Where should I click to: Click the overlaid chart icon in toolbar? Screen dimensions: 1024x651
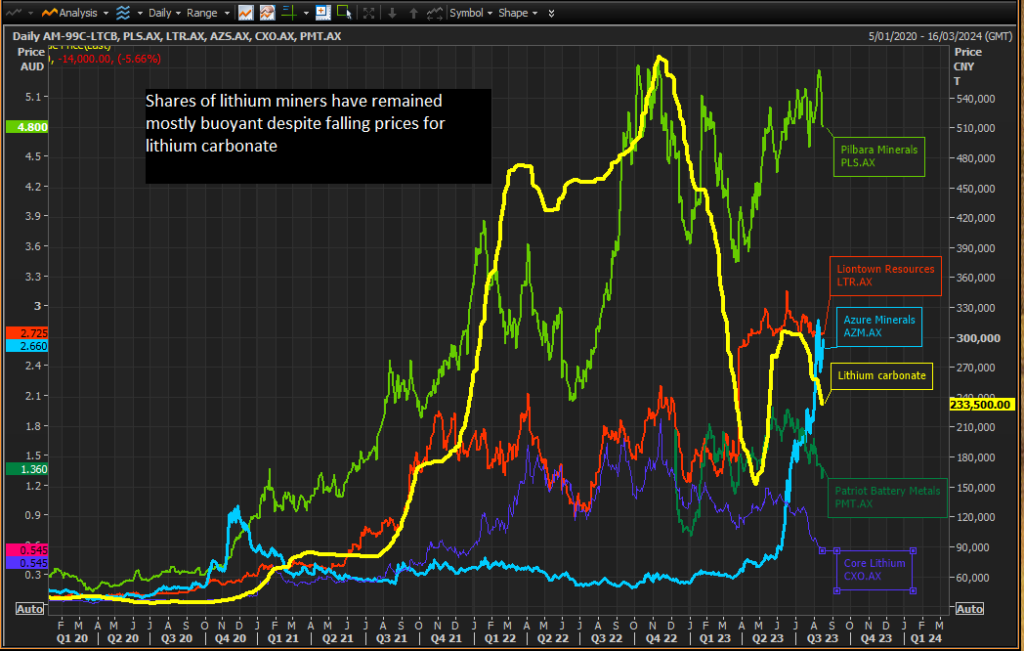tap(267, 13)
